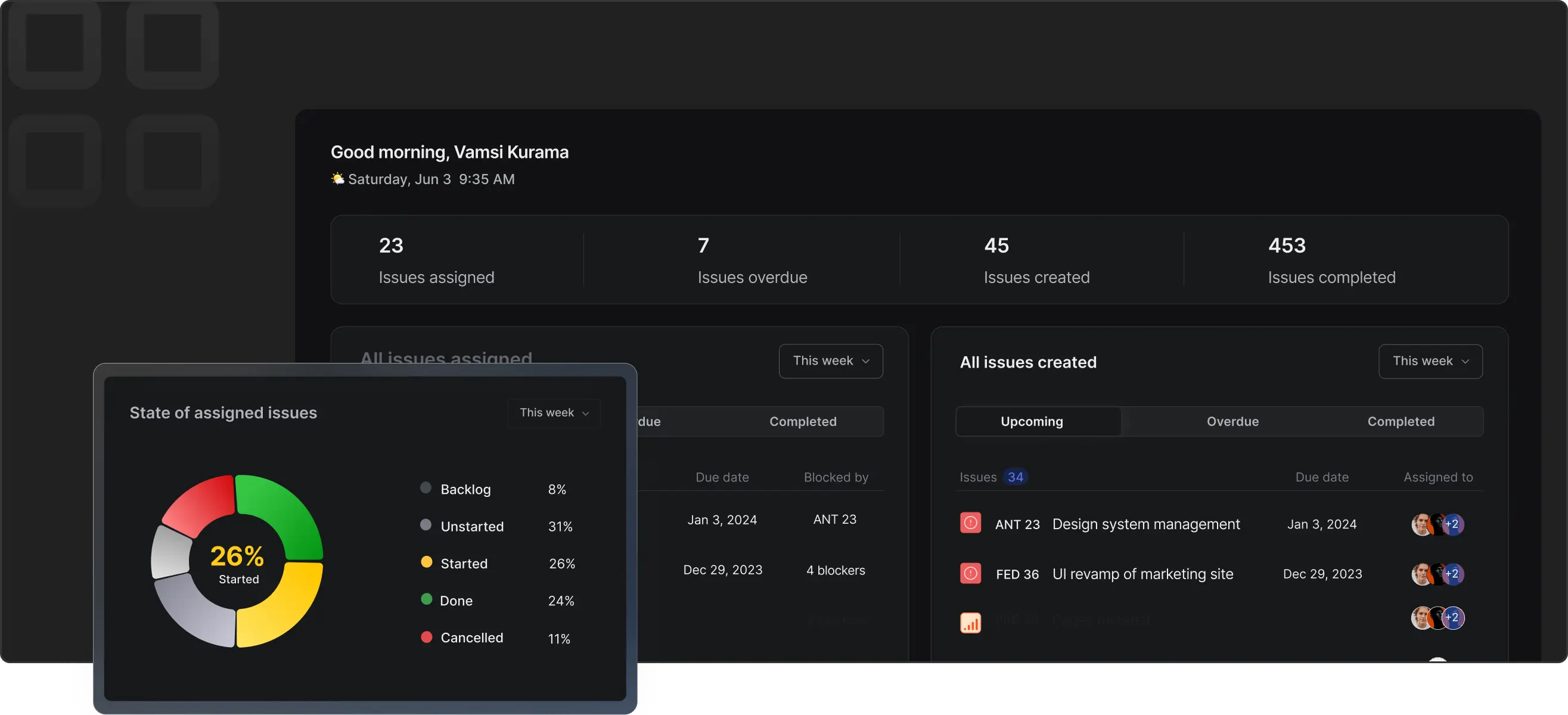Select Completed tab in issues assigned

click(x=802, y=421)
